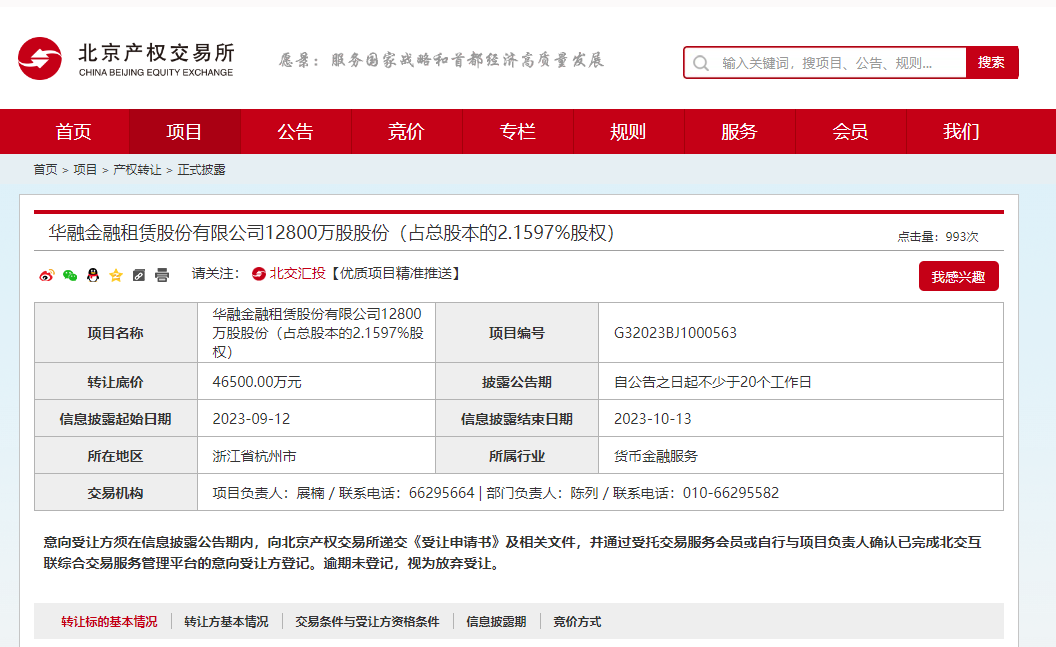The image size is (1056, 647).
Task: Open the 首页 navigation menu
Action: (x=73, y=132)
